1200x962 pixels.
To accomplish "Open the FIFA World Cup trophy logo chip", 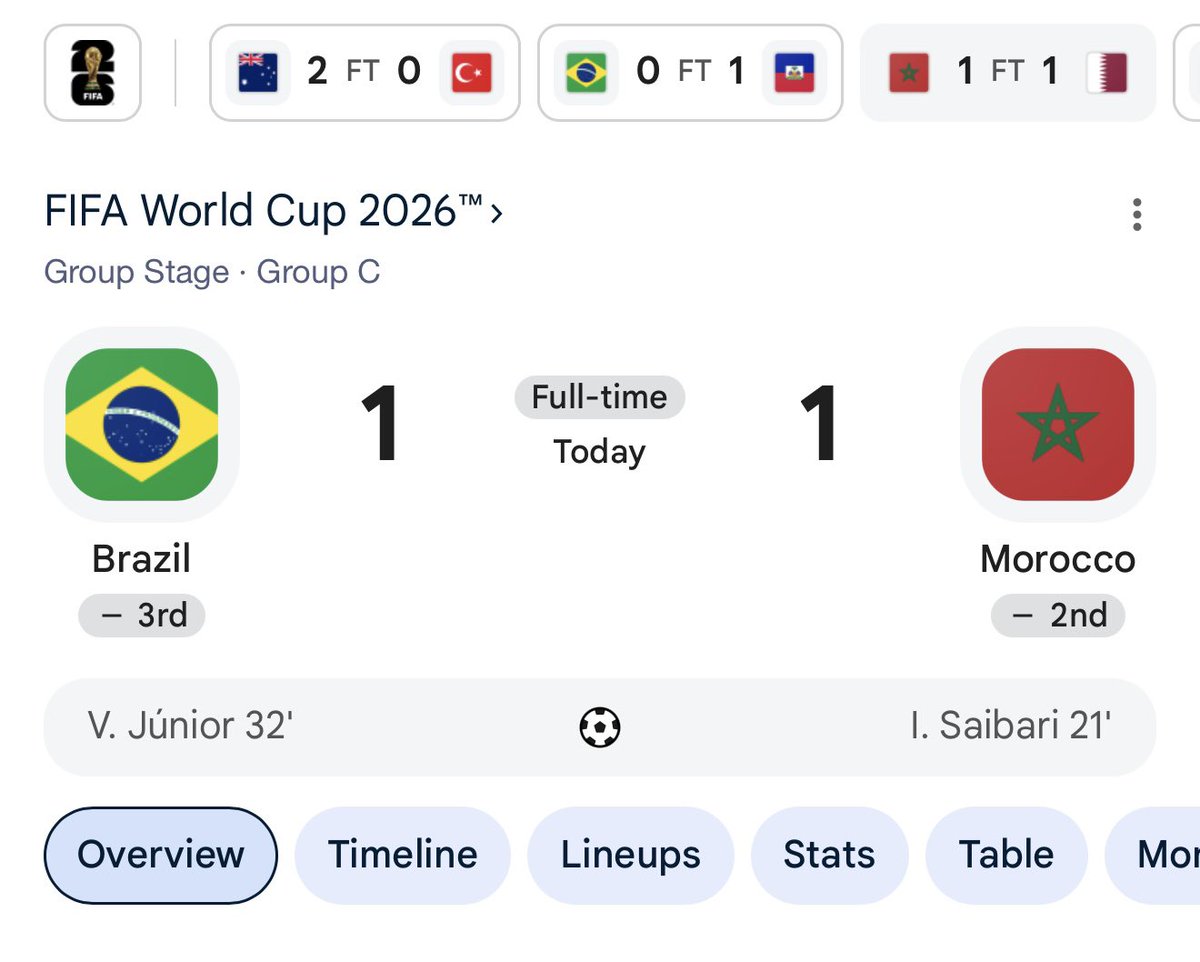I will pos(93,73).
